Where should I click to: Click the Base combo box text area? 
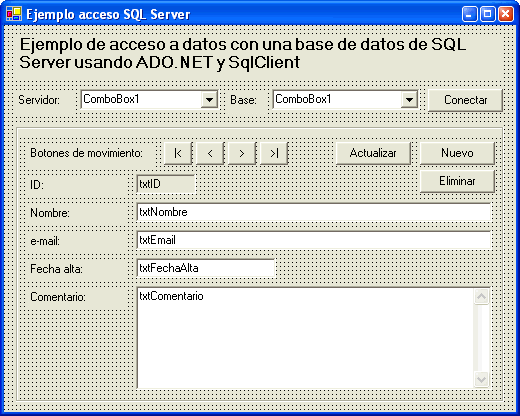click(337, 99)
